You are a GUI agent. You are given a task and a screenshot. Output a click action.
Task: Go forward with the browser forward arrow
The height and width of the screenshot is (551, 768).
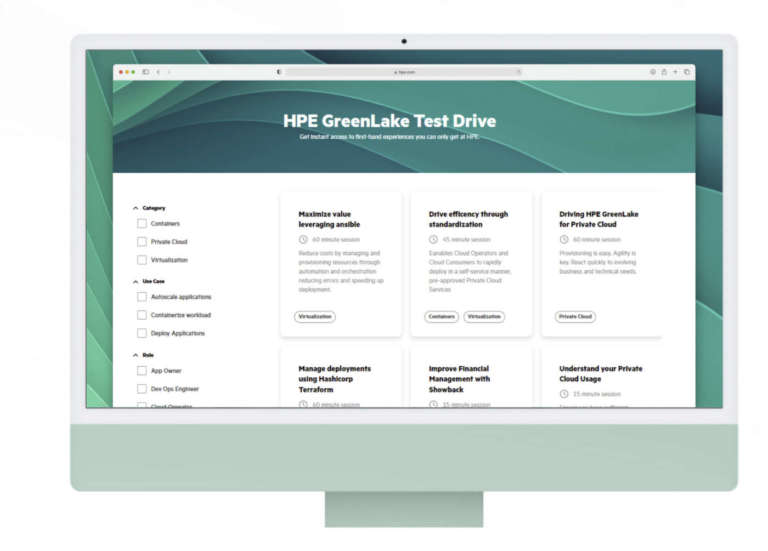(169, 72)
